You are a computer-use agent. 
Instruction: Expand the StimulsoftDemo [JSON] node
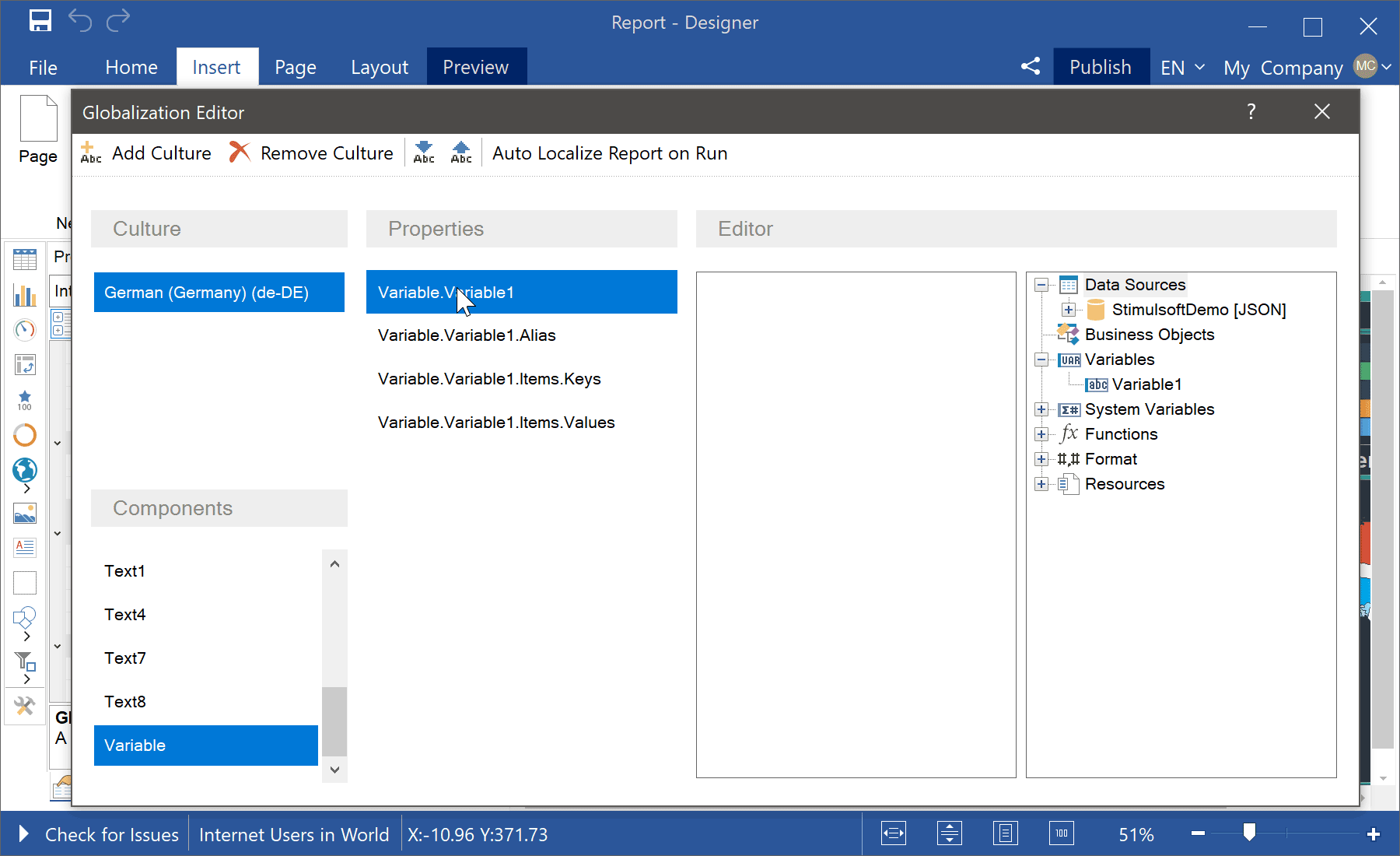pos(1069,310)
